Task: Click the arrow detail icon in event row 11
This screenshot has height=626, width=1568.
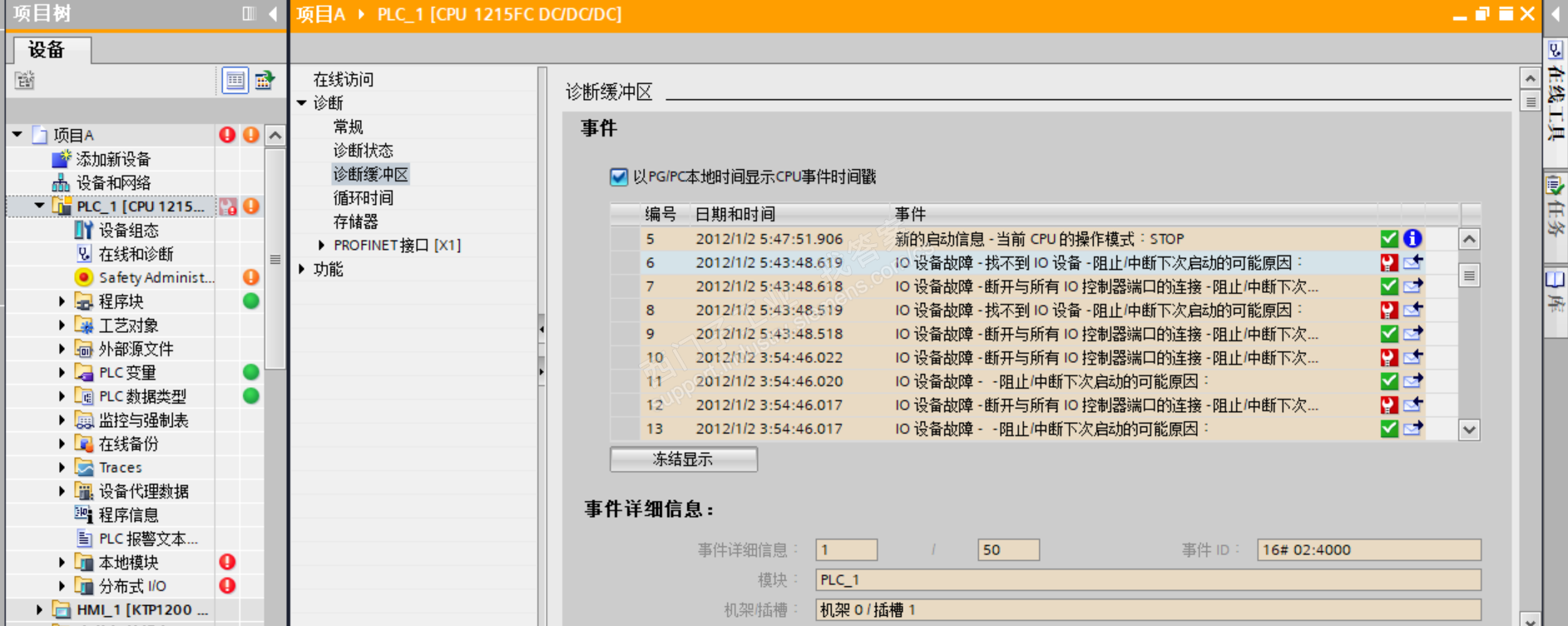Action: coord(1412,381)
